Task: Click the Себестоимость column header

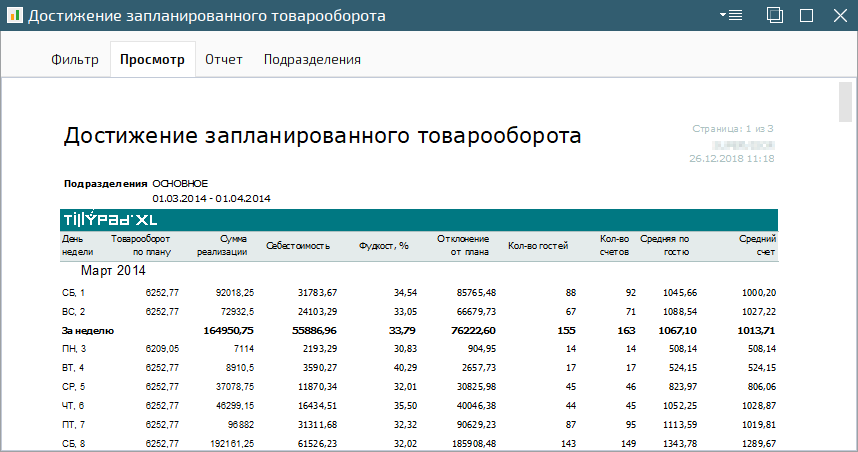Action: pyautogui.click(x=298, y=245)
